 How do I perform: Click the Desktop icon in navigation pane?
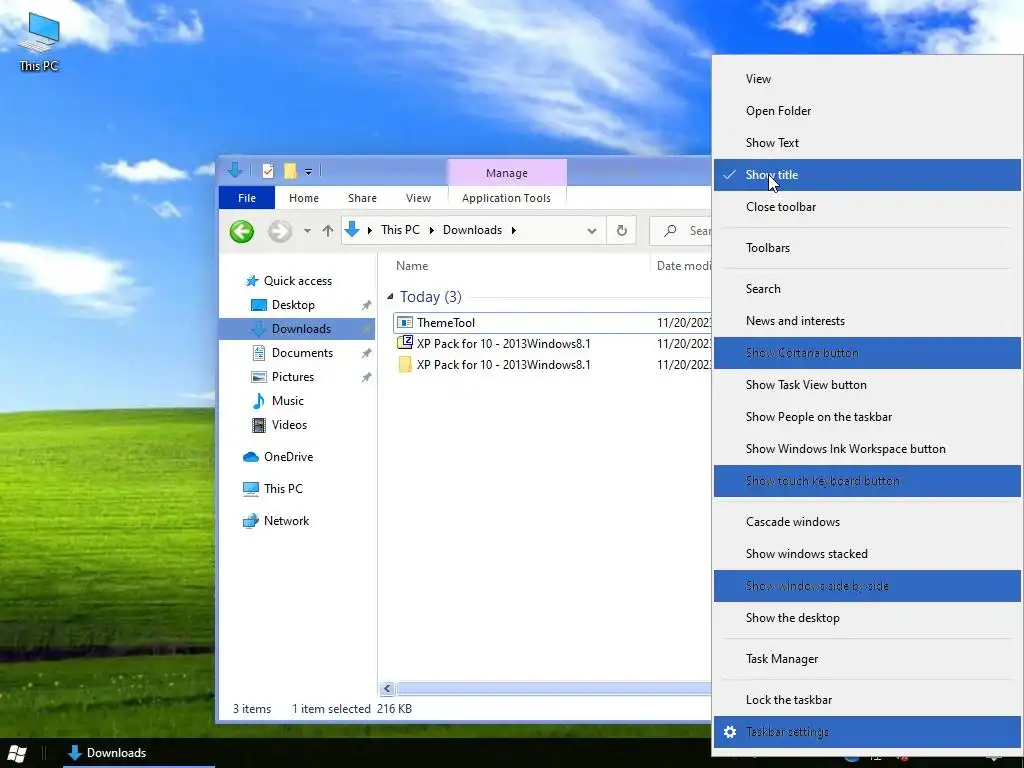[x=259, y=305]
